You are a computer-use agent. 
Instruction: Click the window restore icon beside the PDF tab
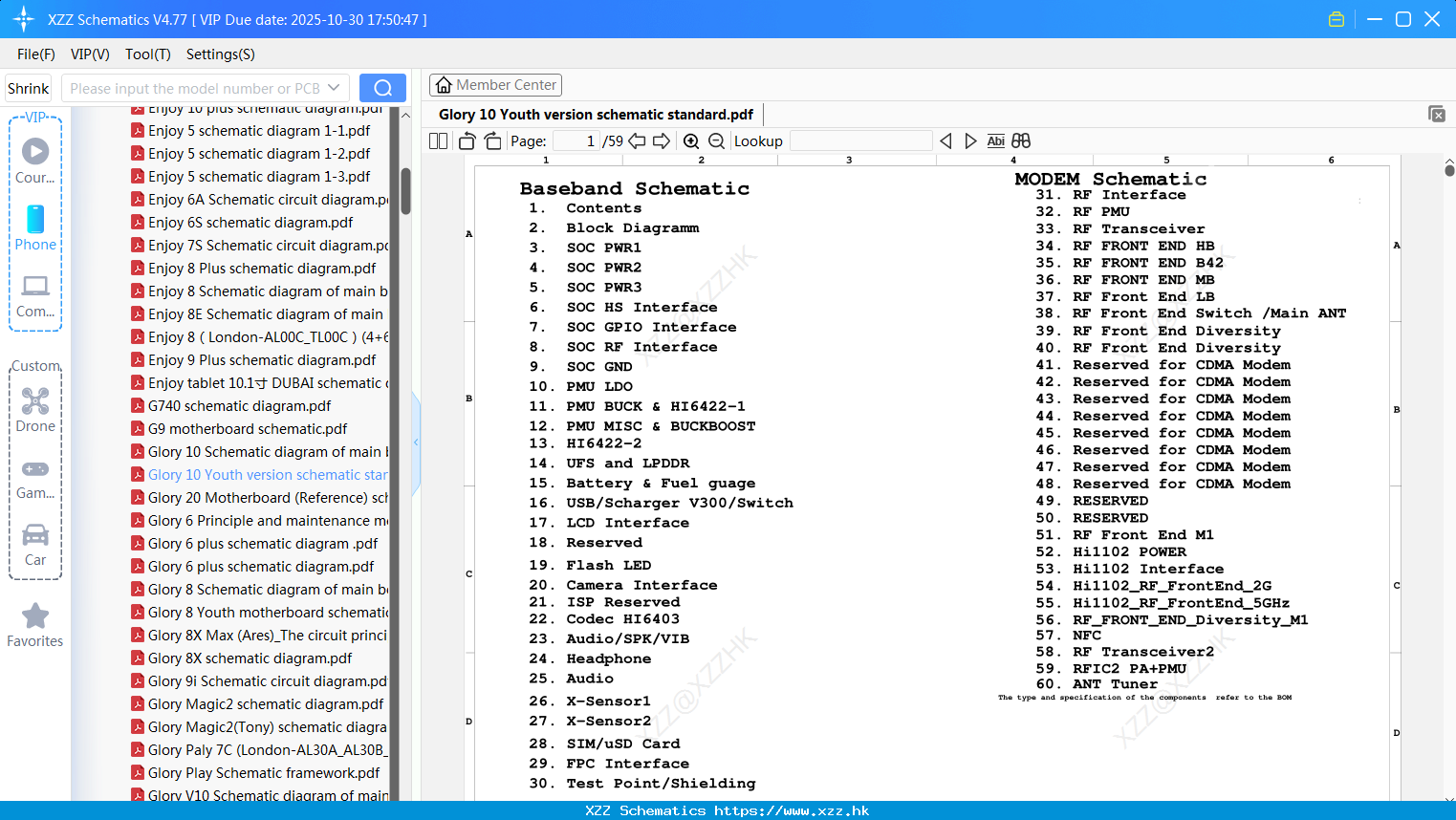tap(1437, 114)
